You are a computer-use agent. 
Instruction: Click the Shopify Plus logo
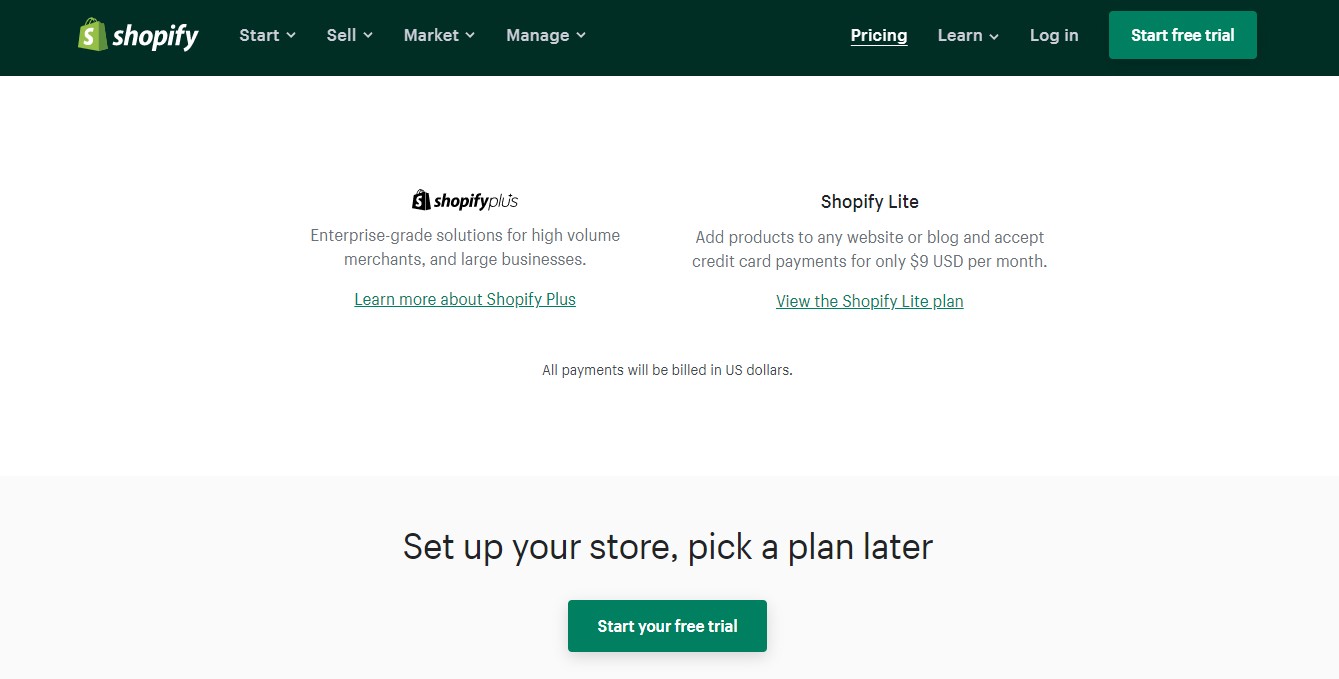(x=464, y=199)
